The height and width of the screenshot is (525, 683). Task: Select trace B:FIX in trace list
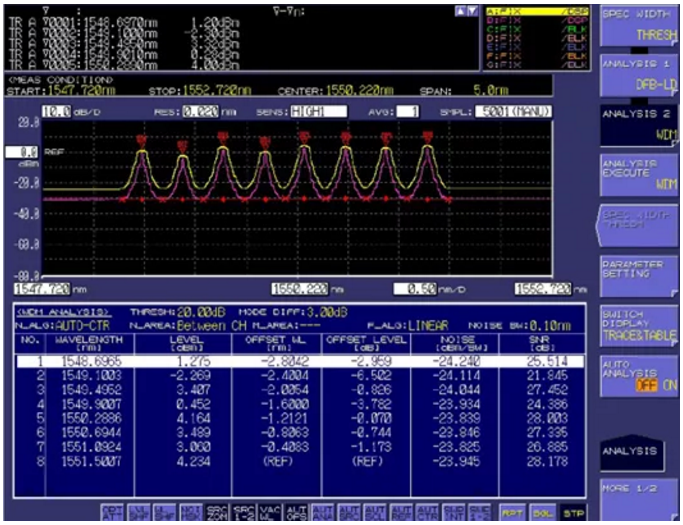click(537, 20)
